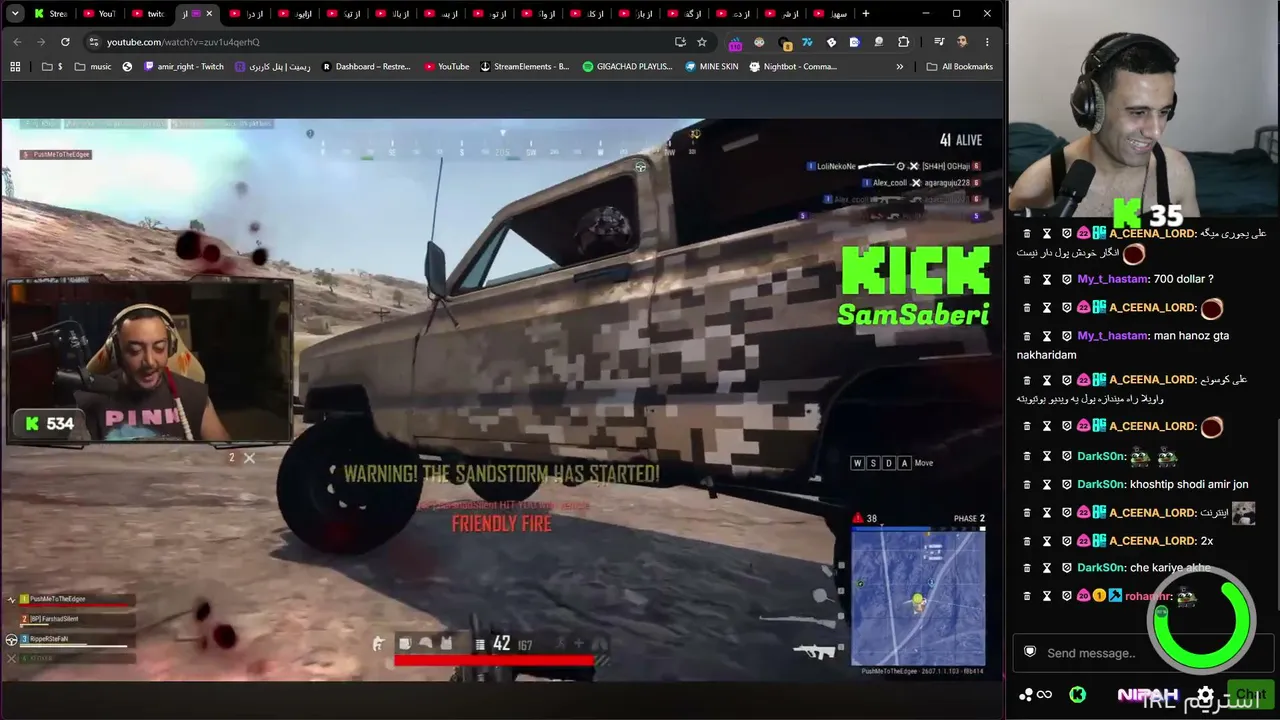Image resolution: width=1280 pixels, height=720 pixels.
Task: Open the amir_right - Twitch bookmark
Action: pyautogui.click(x=184, y=67)
